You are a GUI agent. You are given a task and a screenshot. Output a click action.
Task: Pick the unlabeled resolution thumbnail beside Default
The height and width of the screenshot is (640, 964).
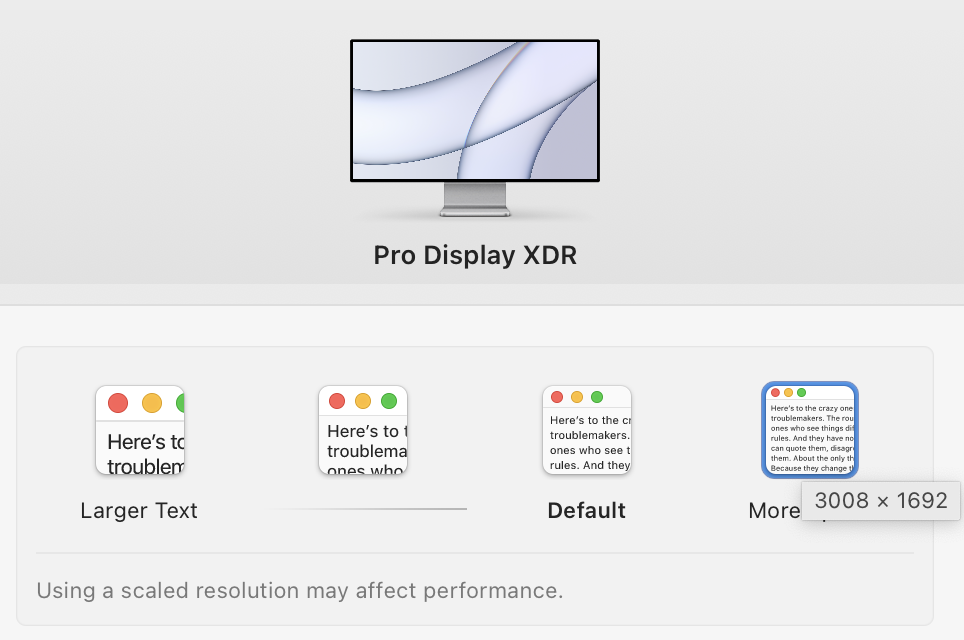[x=363, y=430]
